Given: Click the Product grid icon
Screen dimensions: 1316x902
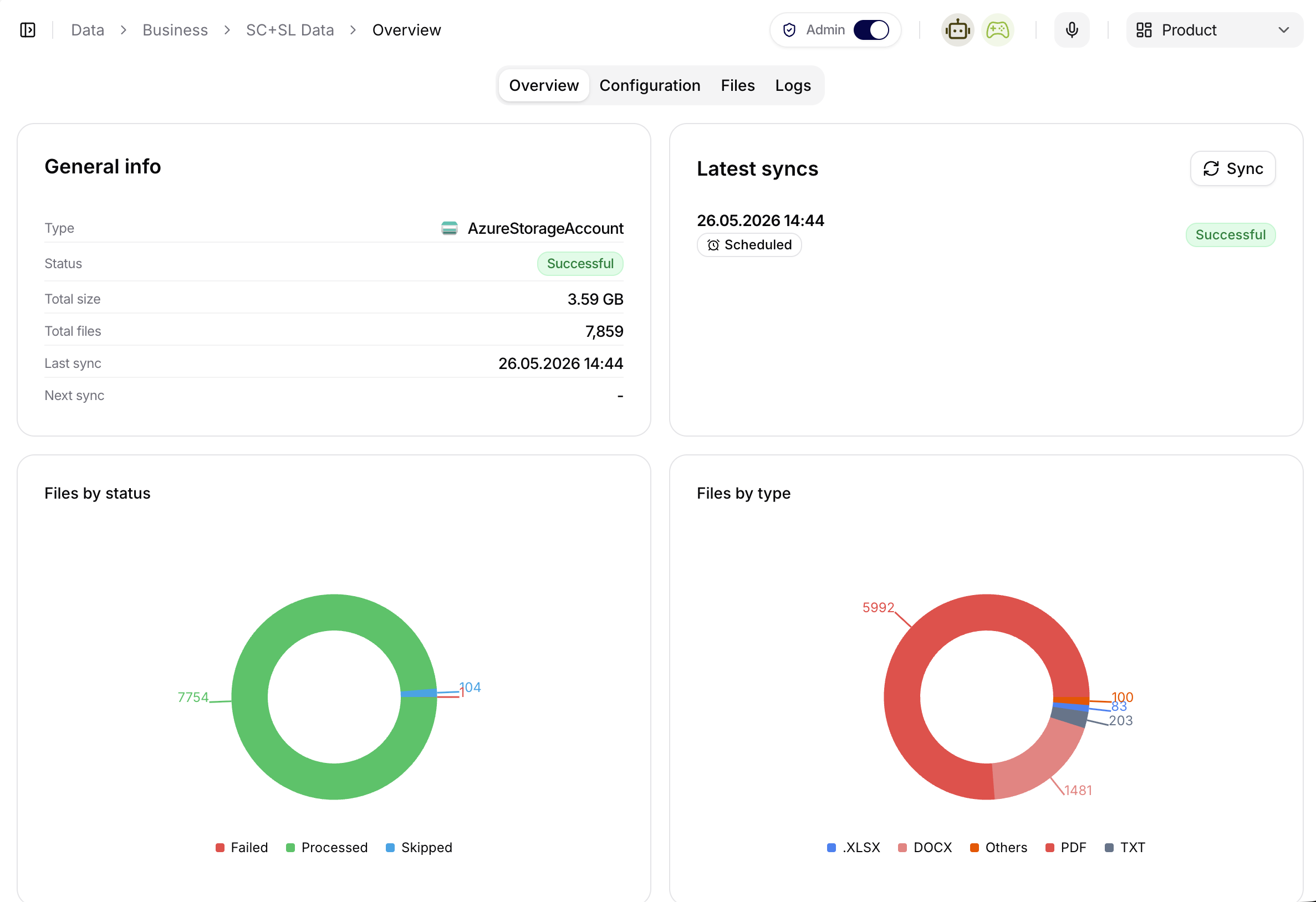Looking at the screenshot, I should 1144,30.
